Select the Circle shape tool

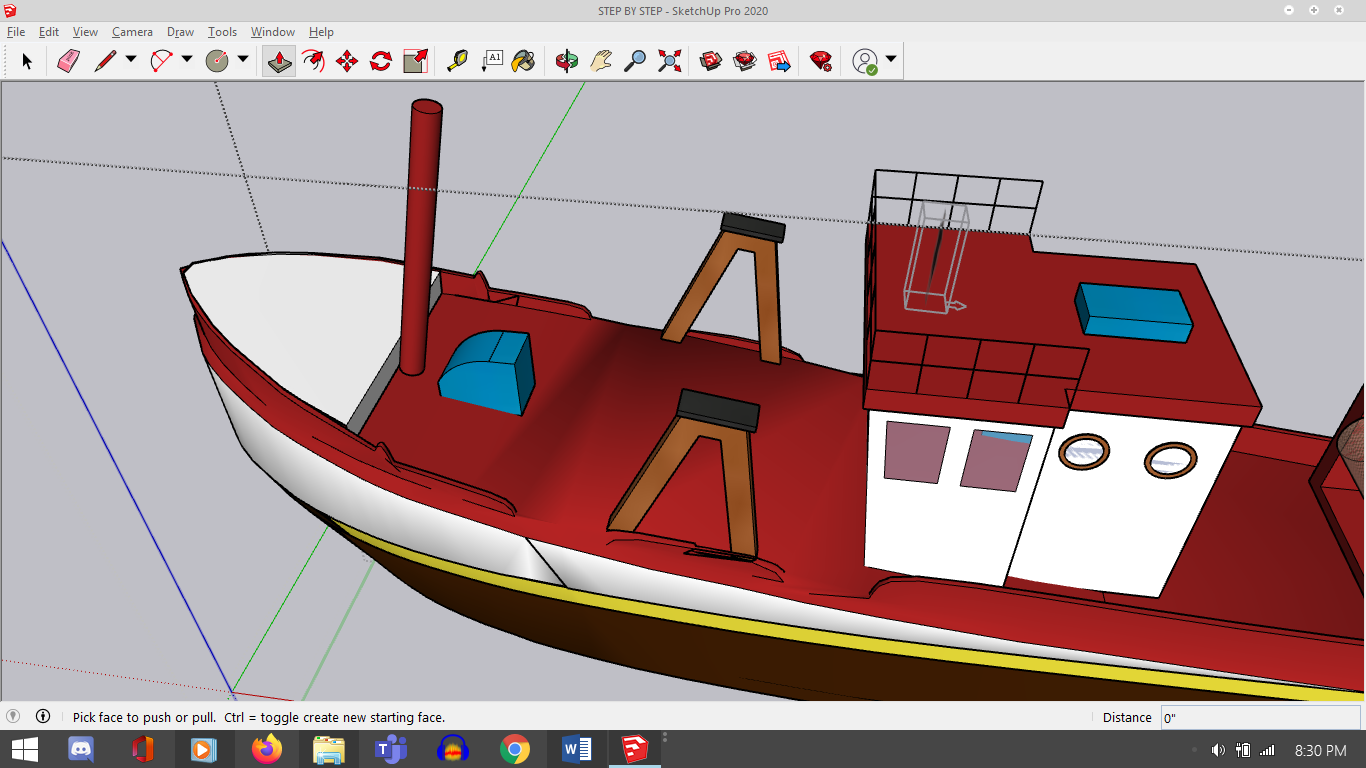click(217, 61)
